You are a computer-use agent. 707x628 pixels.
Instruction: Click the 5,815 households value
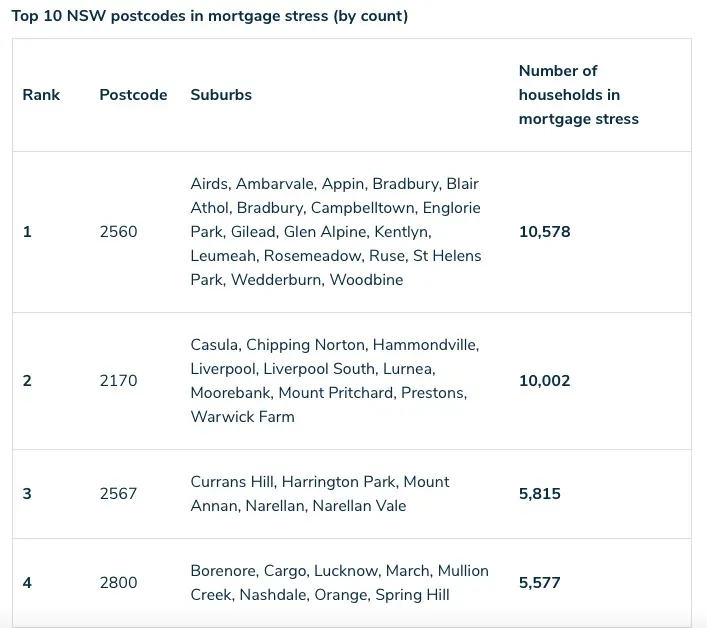540,493
